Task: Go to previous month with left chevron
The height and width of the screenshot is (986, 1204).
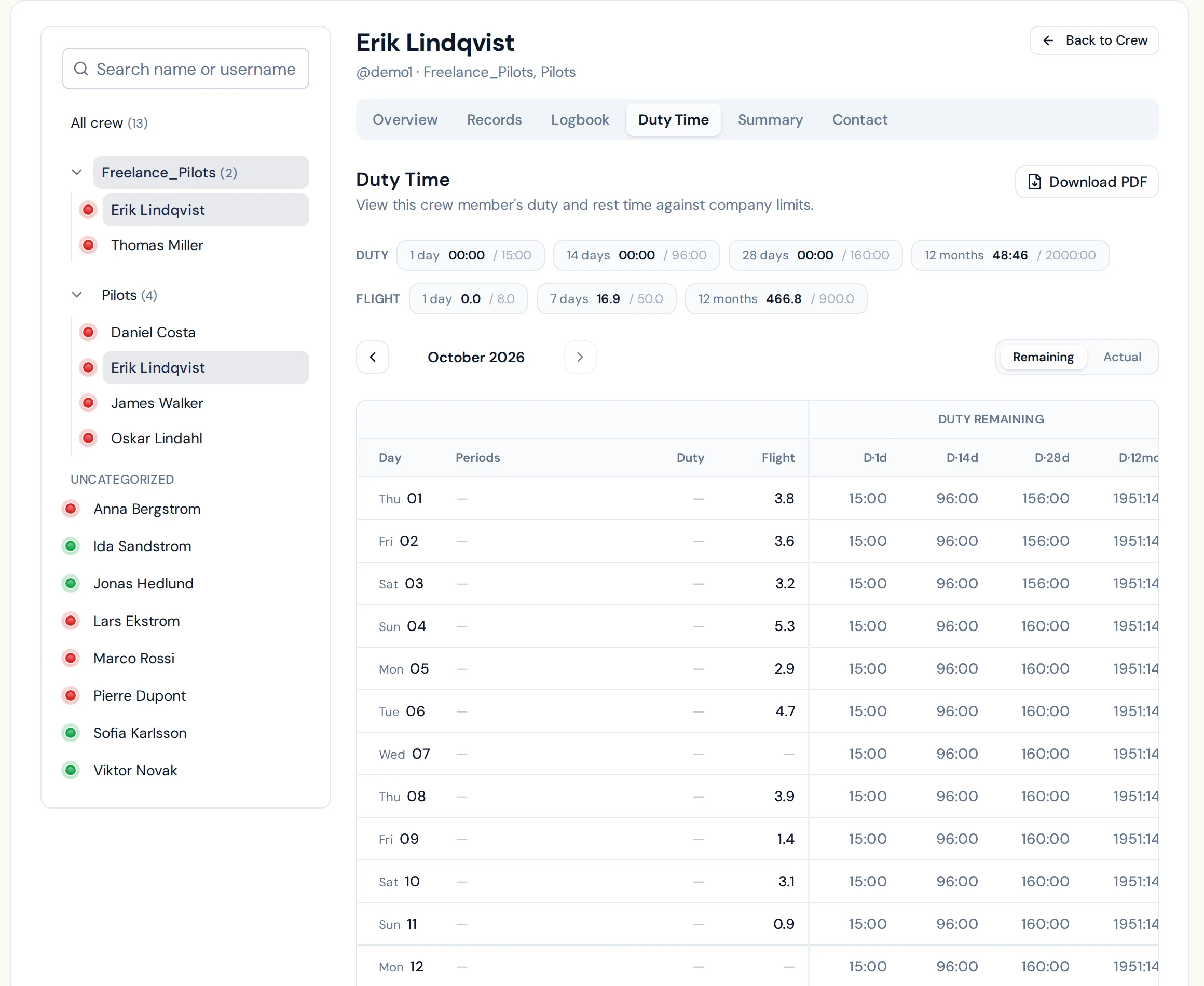Action: (373, 357)
